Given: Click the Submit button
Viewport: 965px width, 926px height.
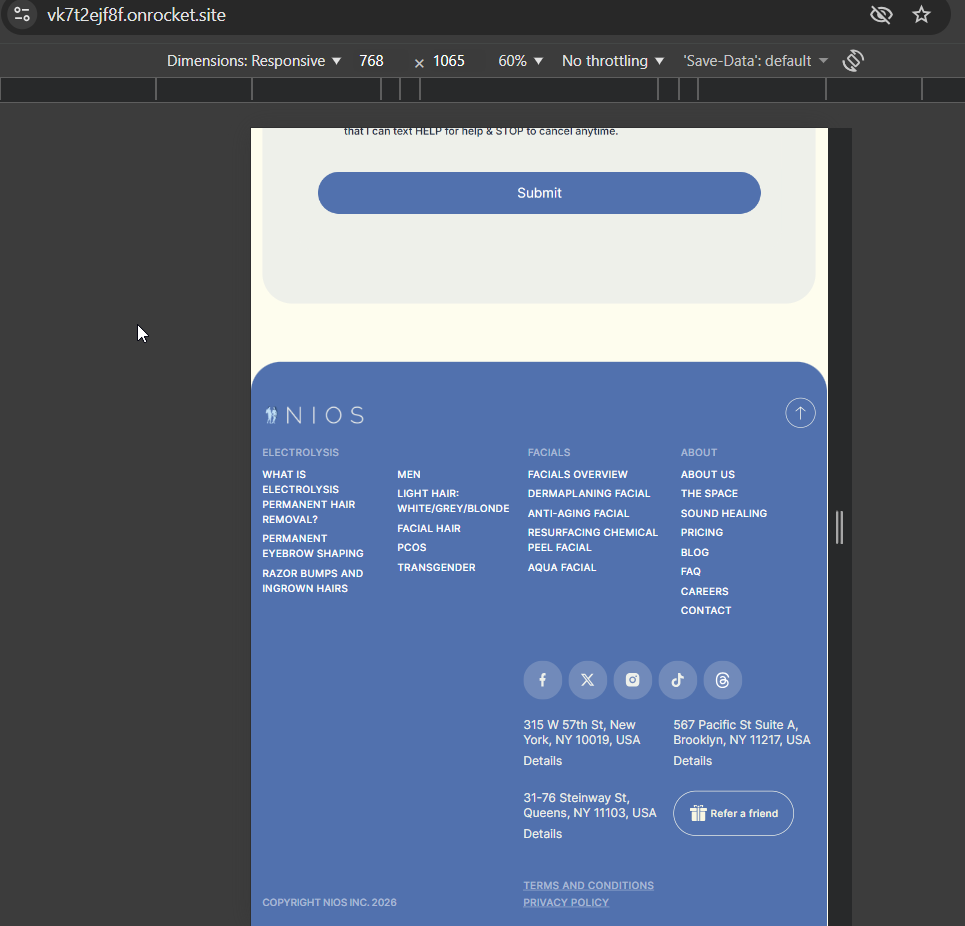Looking at the screenshot, I should [539, 193].
